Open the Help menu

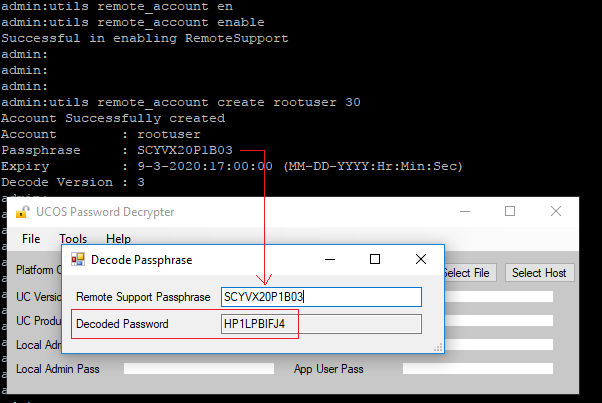pyautogui.click(x=118, y=239)
